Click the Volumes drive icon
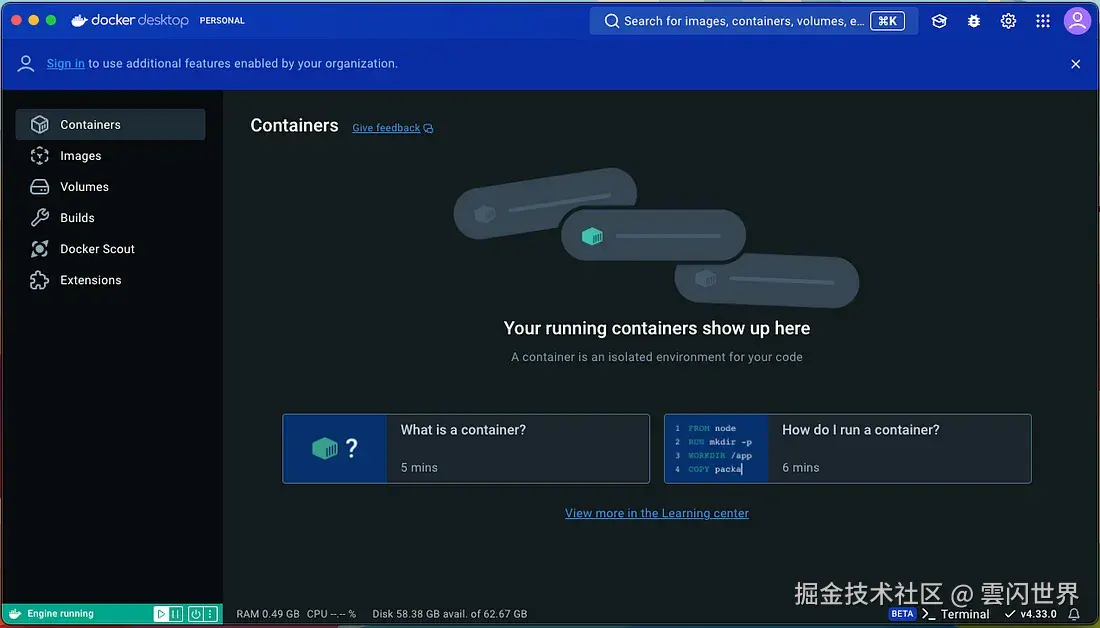 click(x=39, y=187)
